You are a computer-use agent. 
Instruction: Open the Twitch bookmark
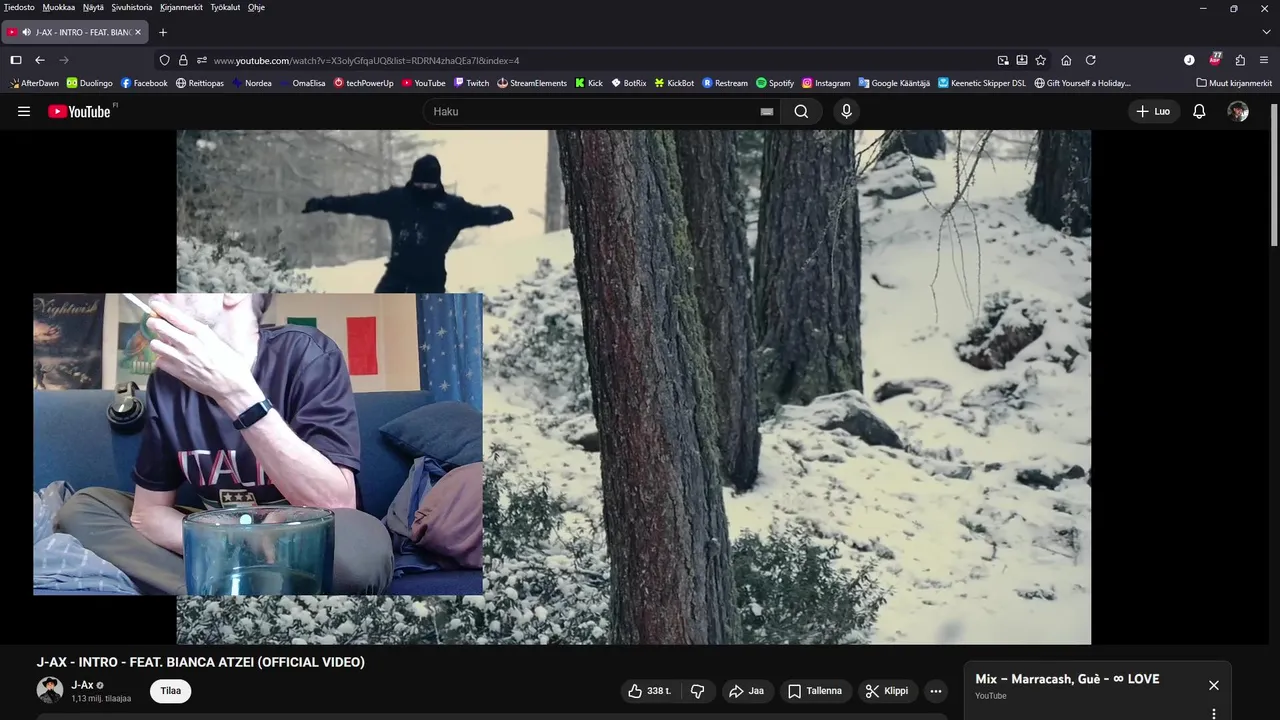pos(471,83)
